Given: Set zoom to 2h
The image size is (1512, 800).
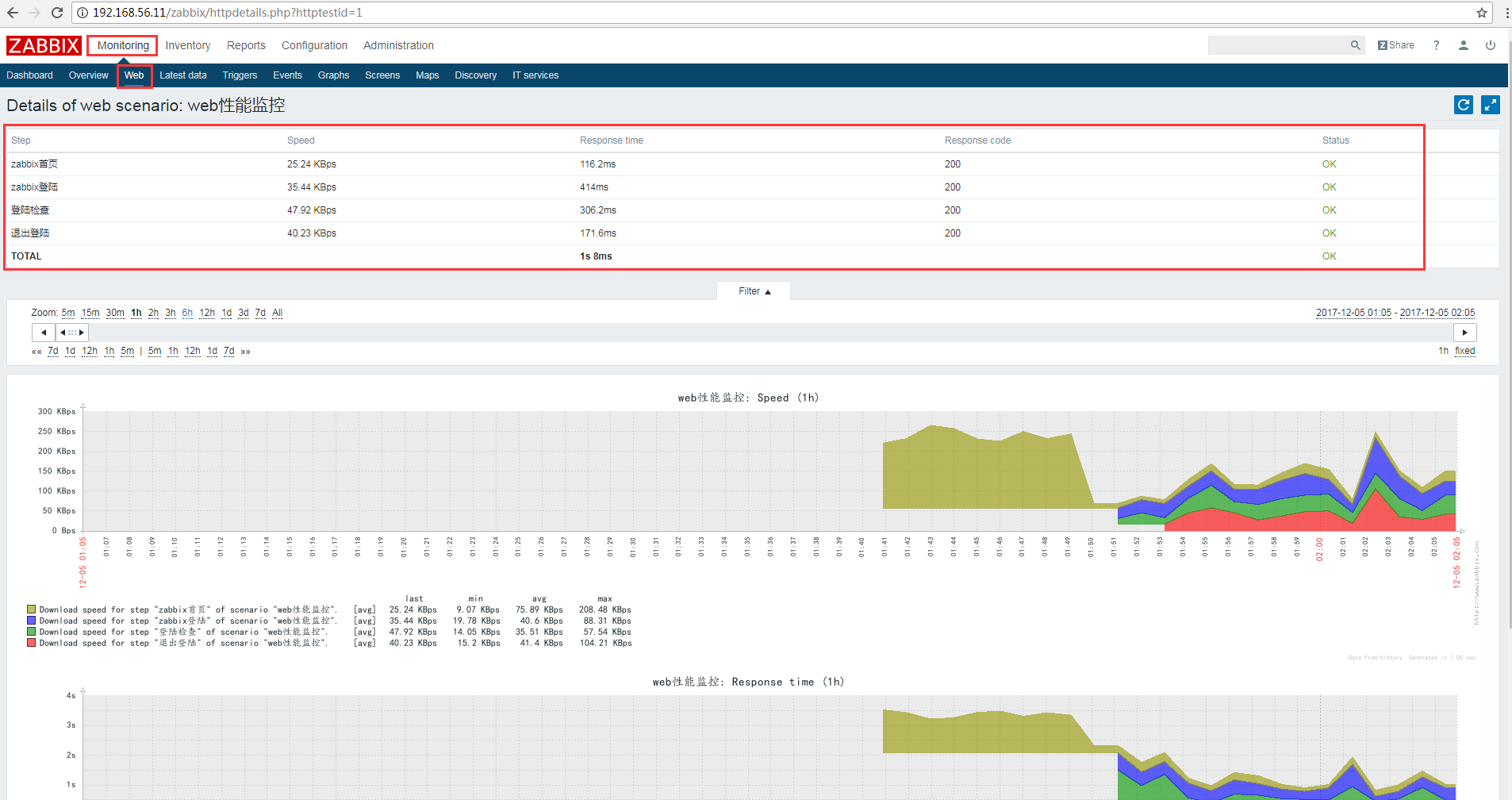Looking at the screenshot, I should pyautogui.click(x=153, y=313).
